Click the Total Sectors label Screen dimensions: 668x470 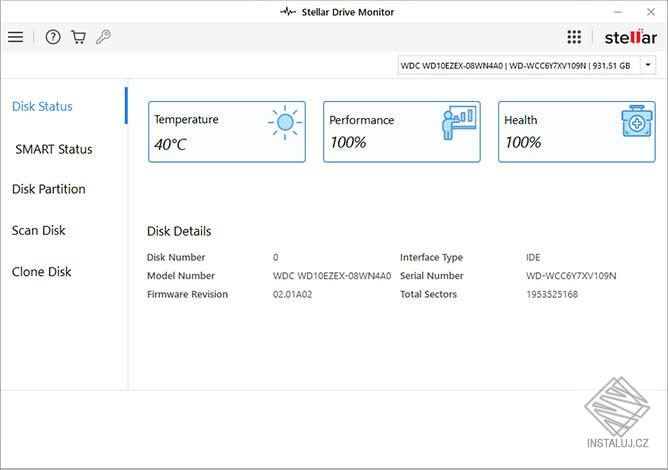(428, 294)
